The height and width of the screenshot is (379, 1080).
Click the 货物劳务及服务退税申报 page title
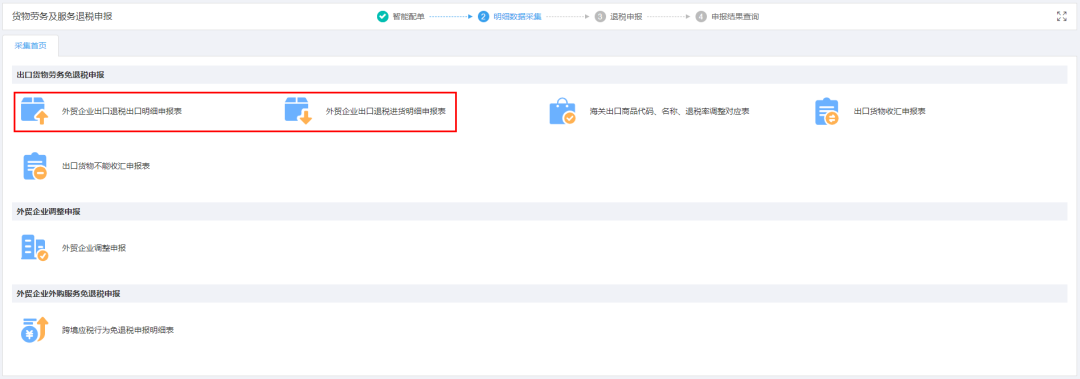(62, 17)
